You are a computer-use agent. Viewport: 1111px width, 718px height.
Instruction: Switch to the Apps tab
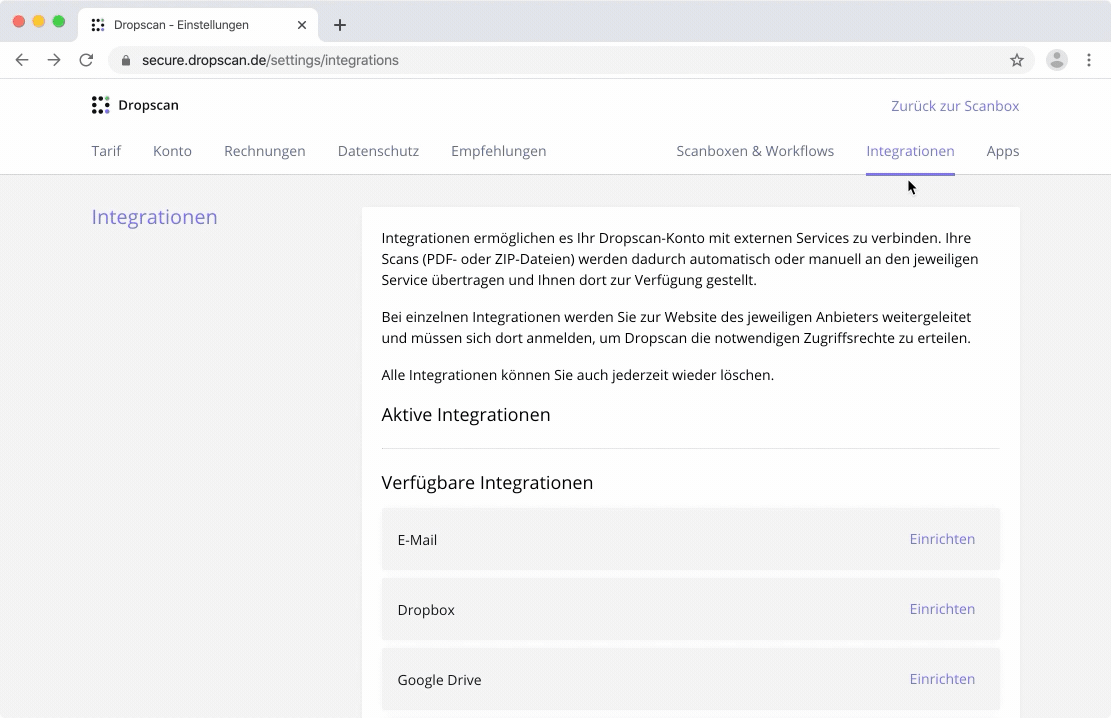click(1002, 151)
